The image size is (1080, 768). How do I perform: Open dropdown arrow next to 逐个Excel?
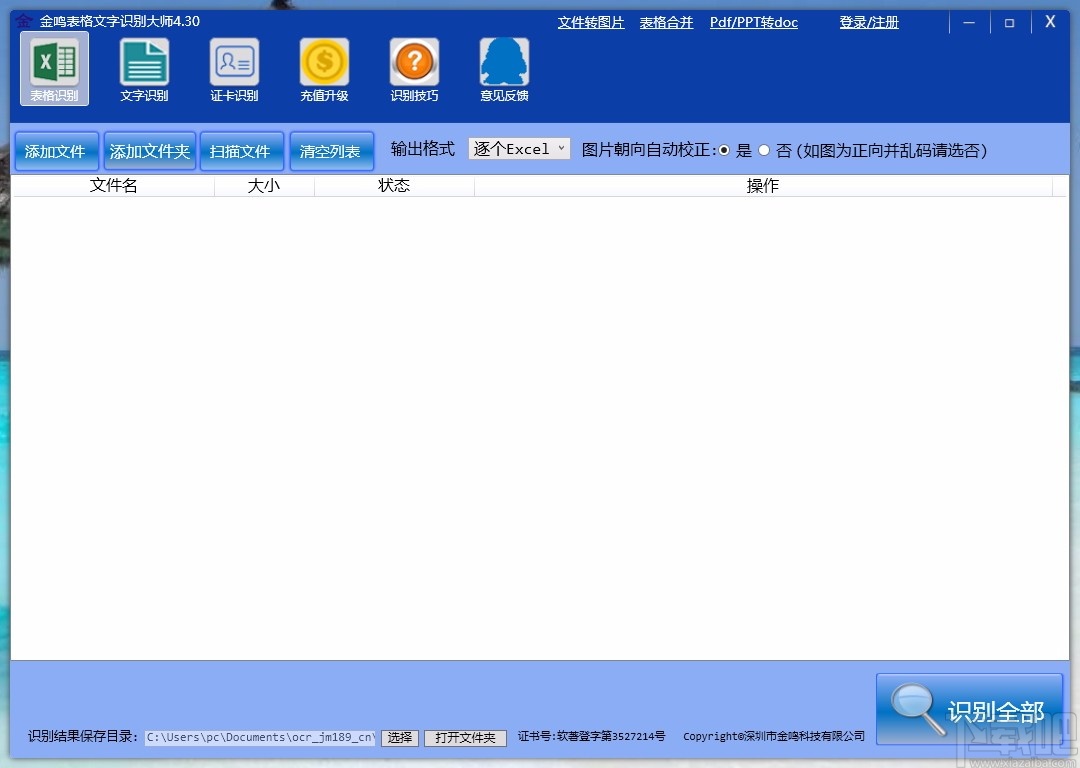pyautogui.click(x=560, y=148)
